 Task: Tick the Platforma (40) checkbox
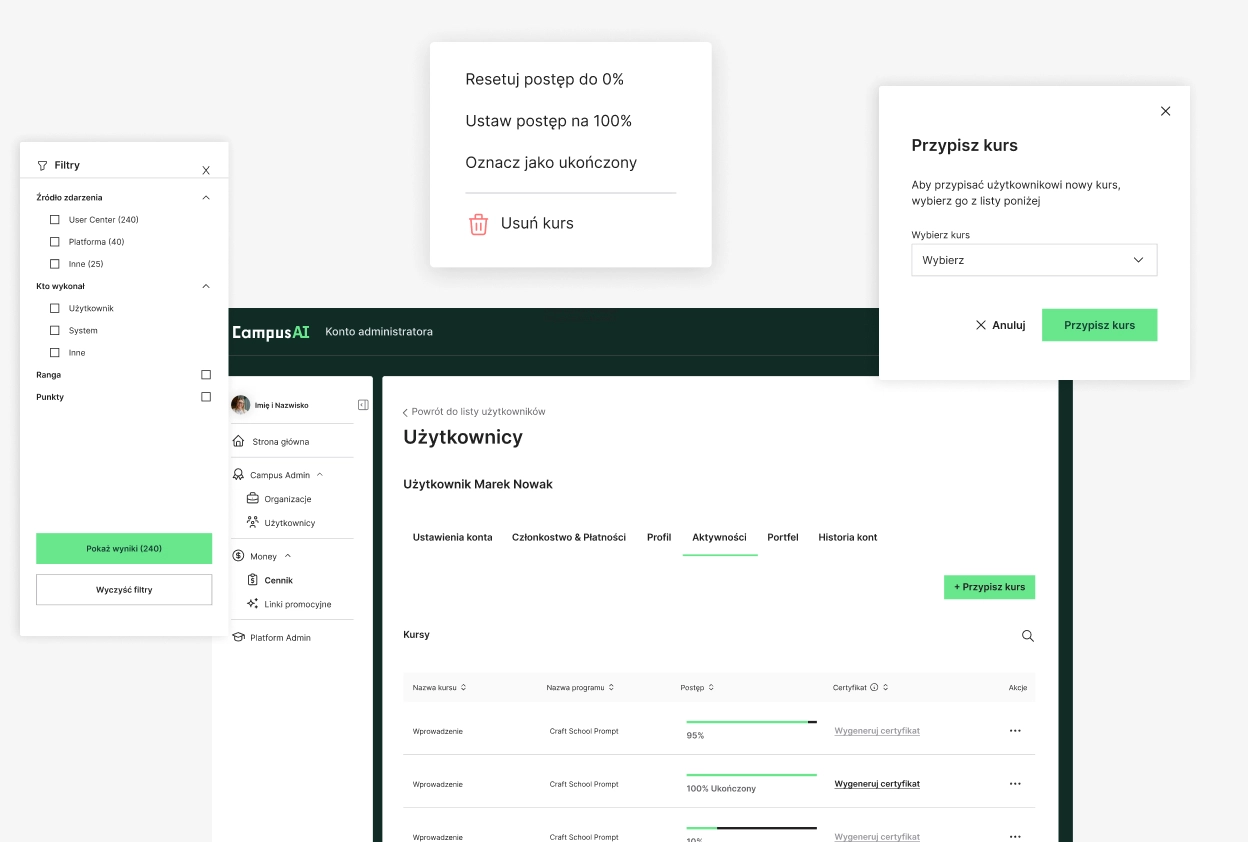pyautogui.click(x=55, y=242)
